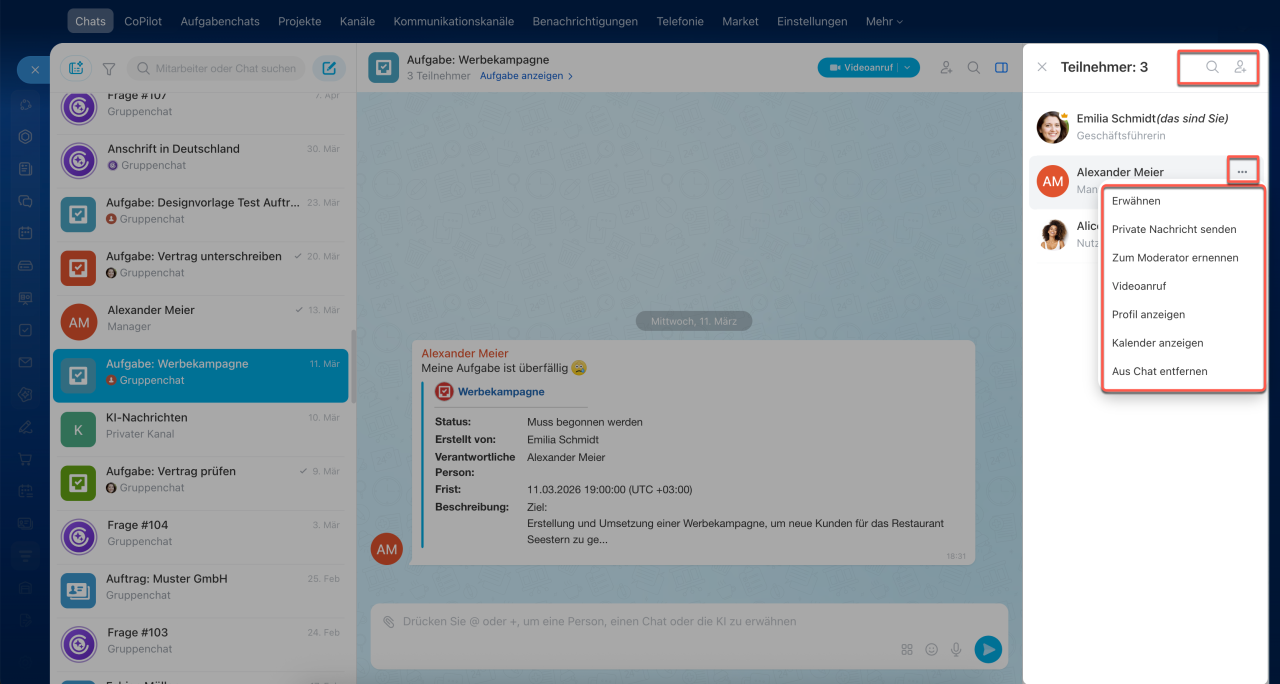This screenshot has height=684, width=1280.
Task: Click the microphone icon in the message box
Action: 956,649
